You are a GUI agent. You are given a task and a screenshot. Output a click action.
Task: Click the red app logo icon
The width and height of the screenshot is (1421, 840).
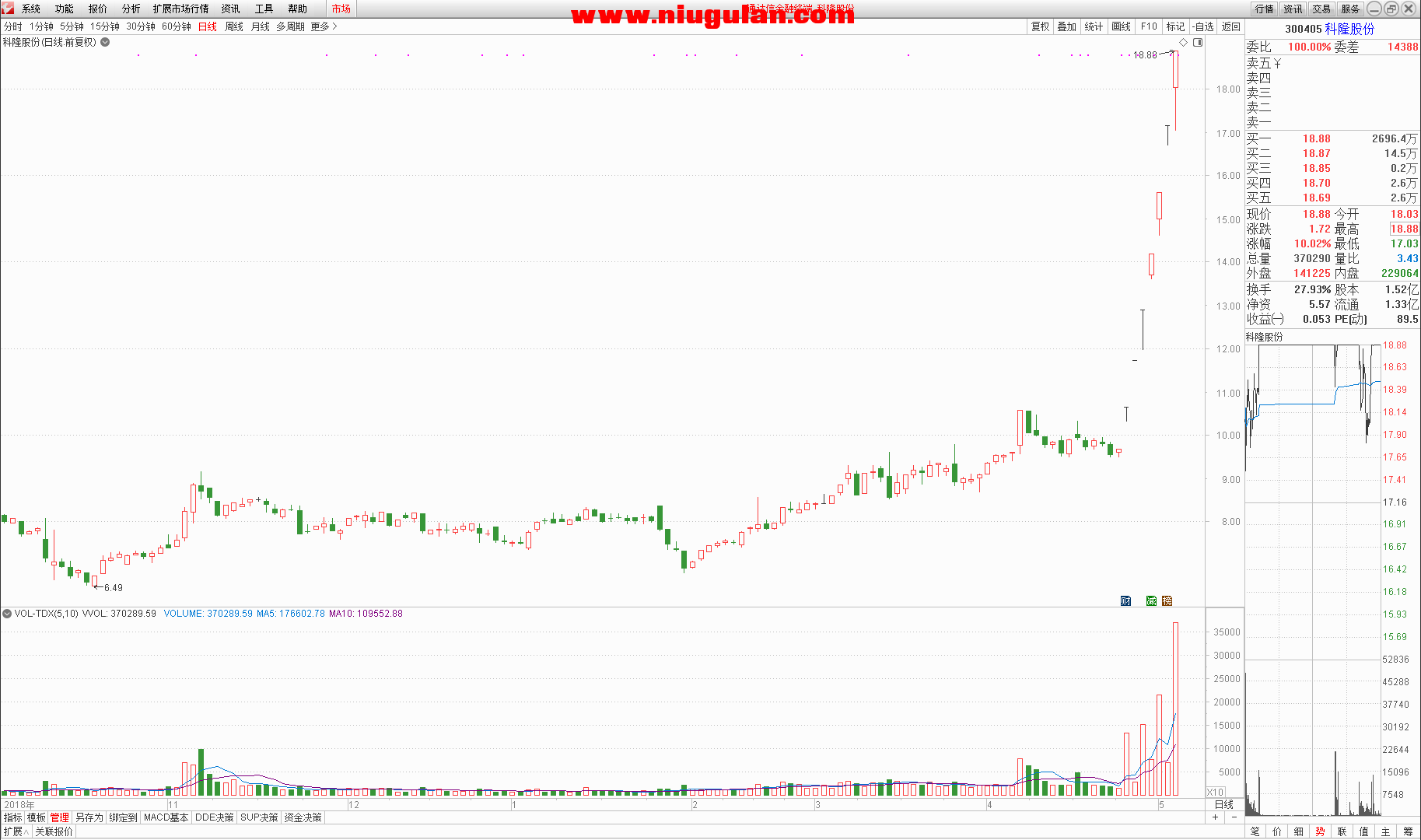[8, 8]
